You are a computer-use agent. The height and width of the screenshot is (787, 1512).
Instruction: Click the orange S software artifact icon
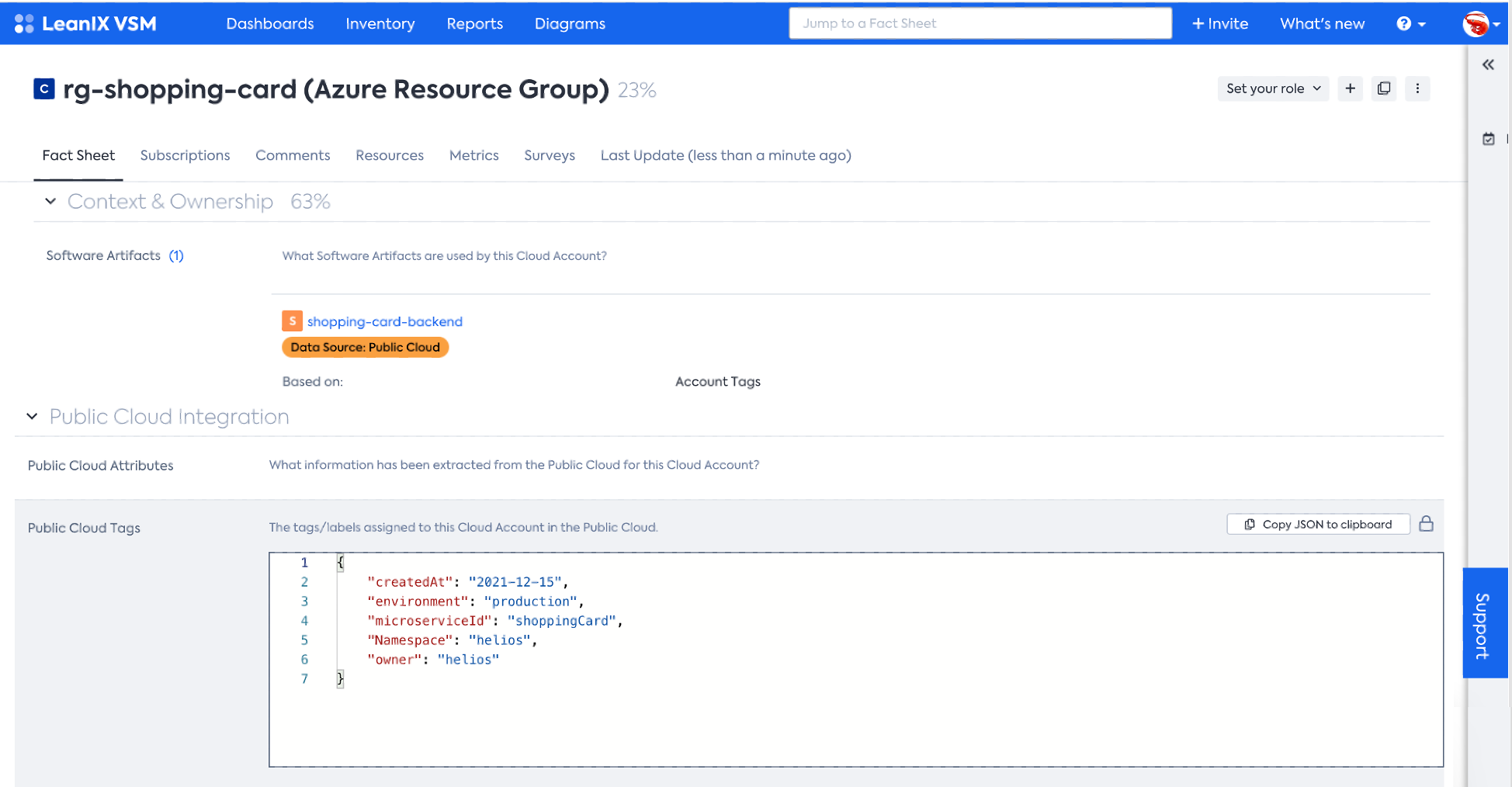[x=292, y=321]
